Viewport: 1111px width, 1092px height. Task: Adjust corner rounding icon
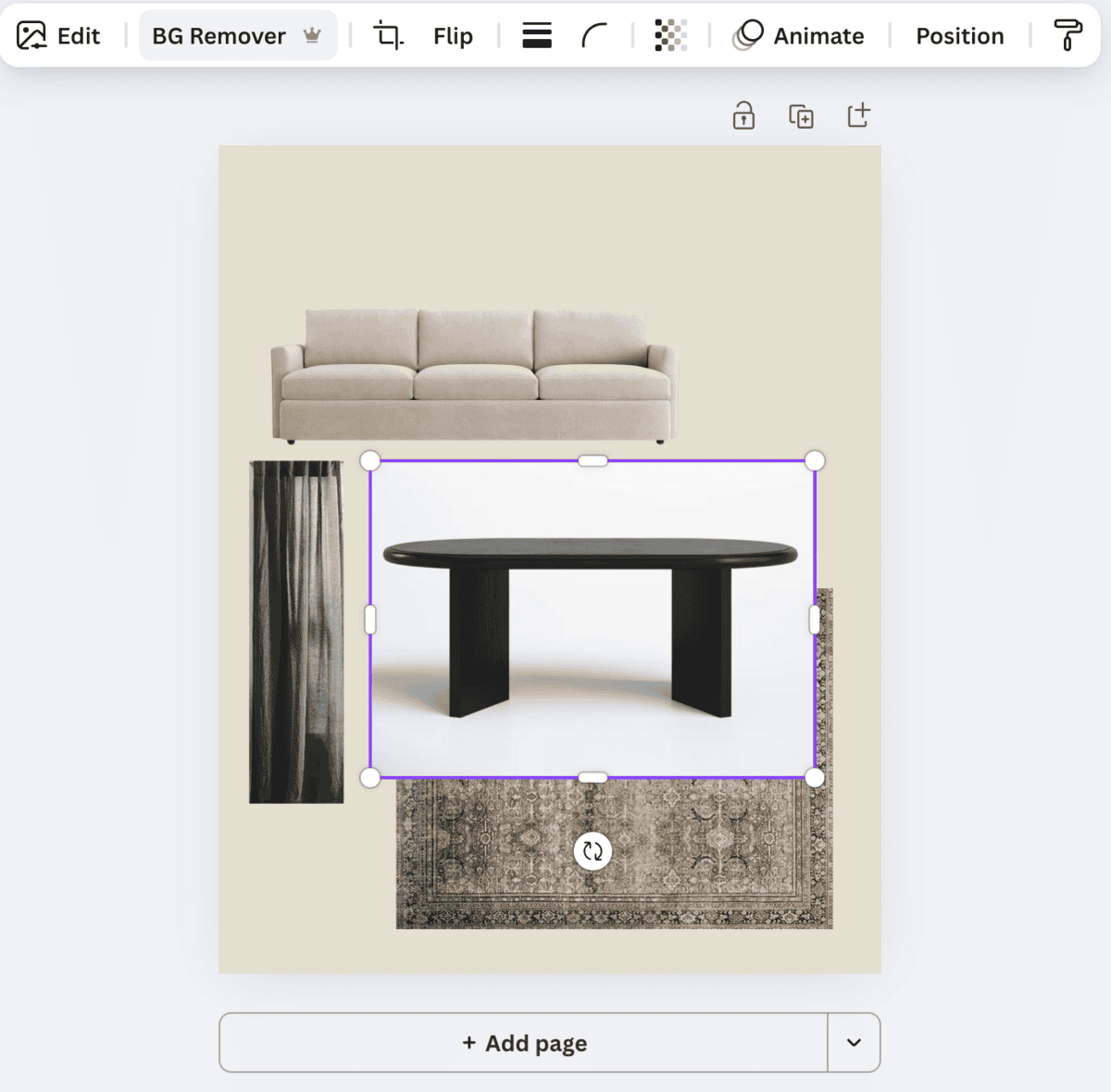tap(594, 36)
